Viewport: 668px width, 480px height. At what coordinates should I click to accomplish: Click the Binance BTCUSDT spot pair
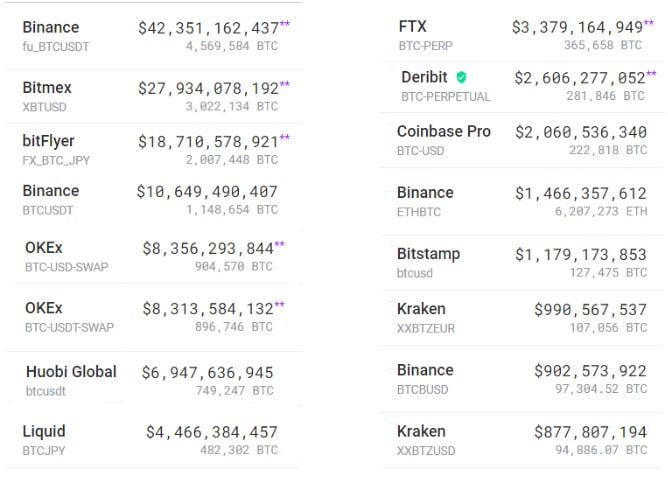[154, 200]
